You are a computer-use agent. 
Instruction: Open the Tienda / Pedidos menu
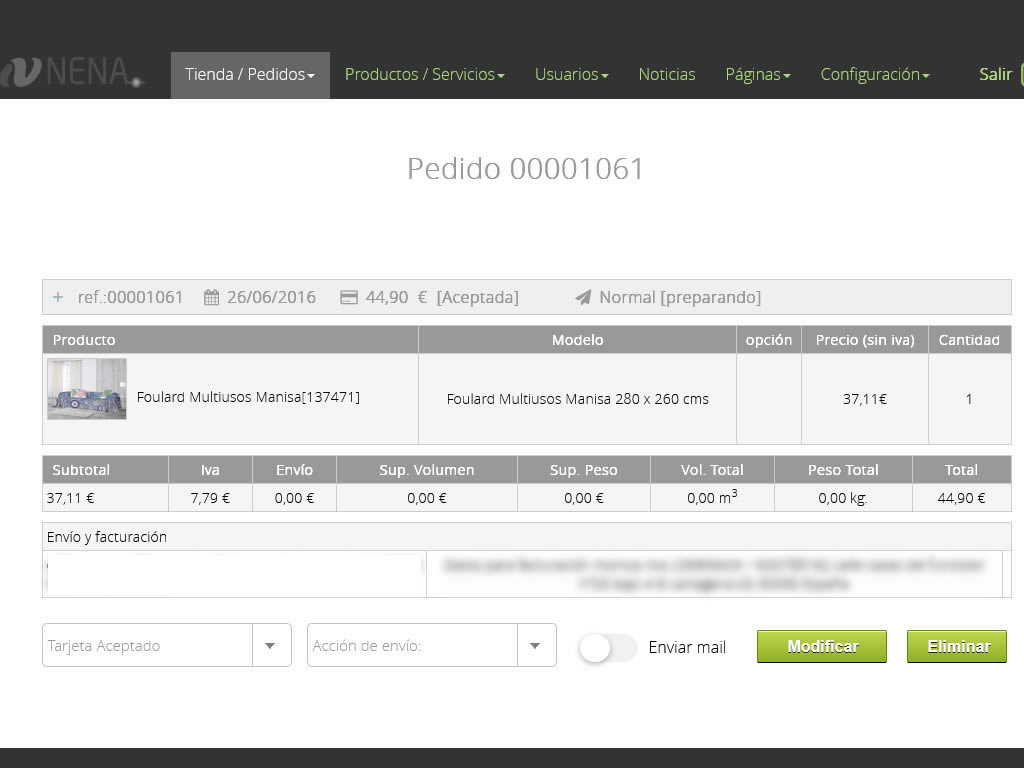pos(249,75)
